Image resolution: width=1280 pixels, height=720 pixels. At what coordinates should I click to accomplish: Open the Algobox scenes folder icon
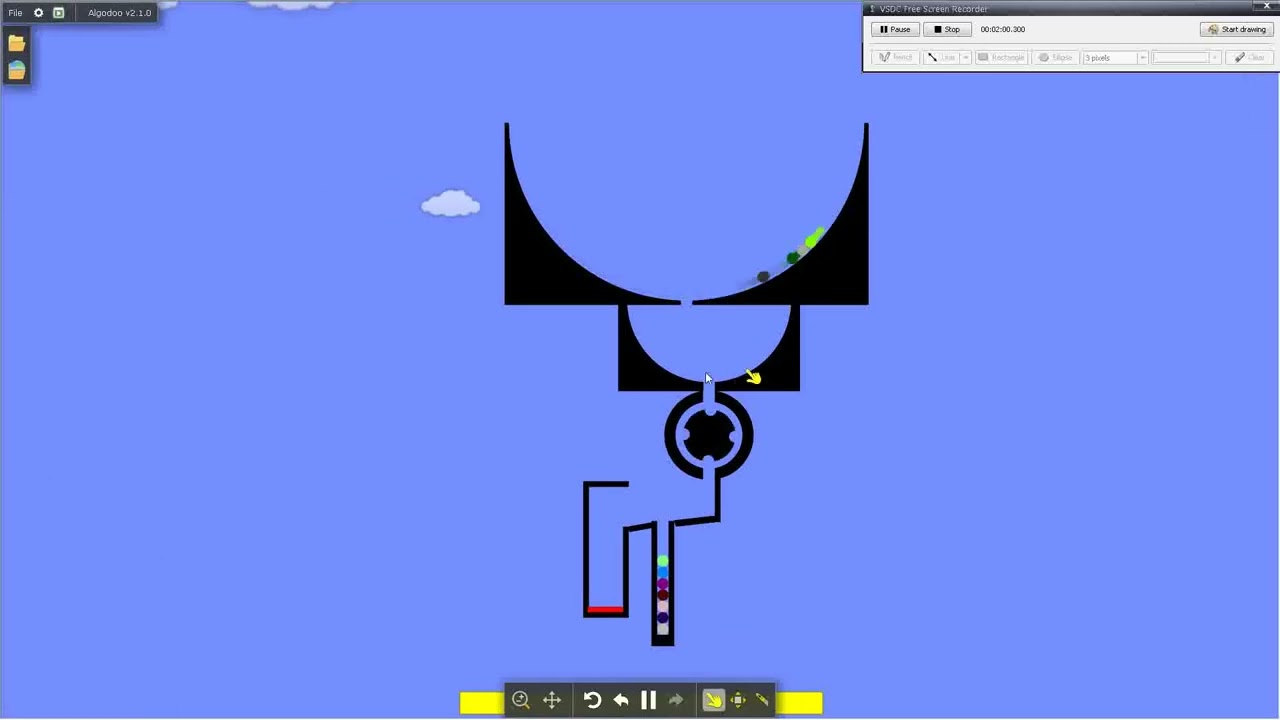(16, 70)
